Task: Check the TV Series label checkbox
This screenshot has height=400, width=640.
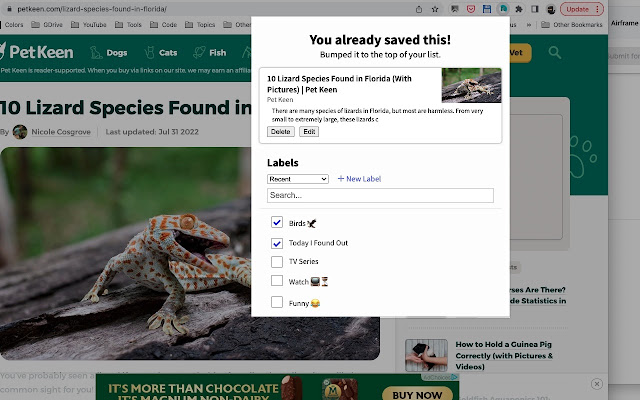Action: click(x=277, y=262)
